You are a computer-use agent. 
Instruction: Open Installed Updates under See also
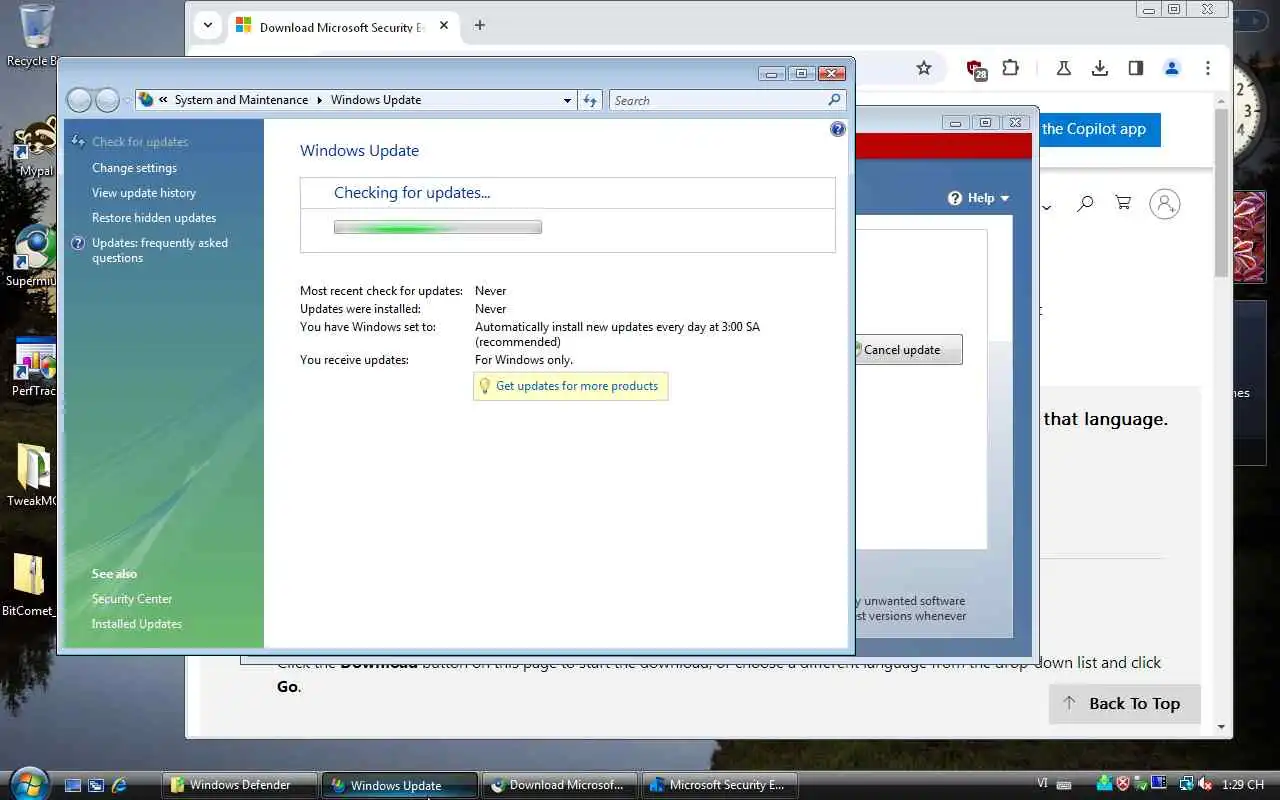[x=137, y=624]
